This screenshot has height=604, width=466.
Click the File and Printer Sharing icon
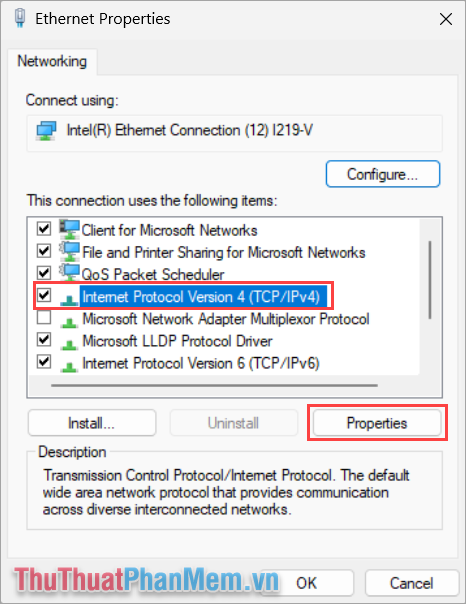click(x=69, y=252)
